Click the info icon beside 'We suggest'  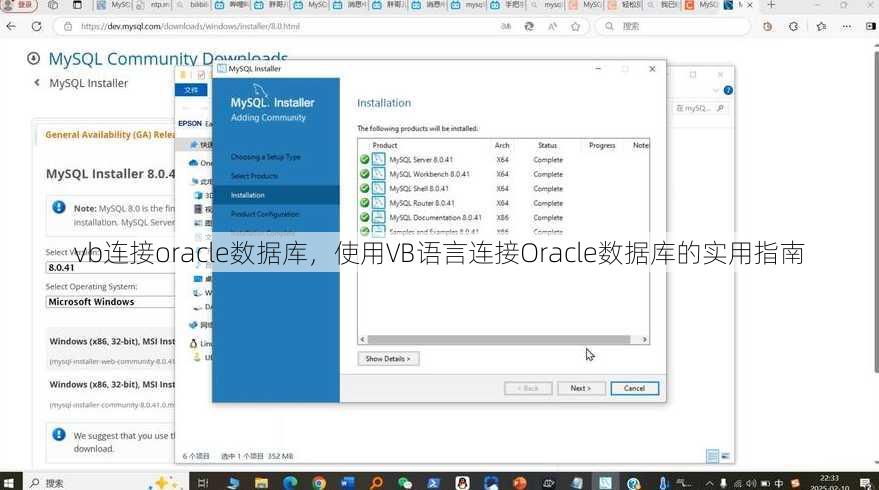pyautogui.click(x=59, y=434)
